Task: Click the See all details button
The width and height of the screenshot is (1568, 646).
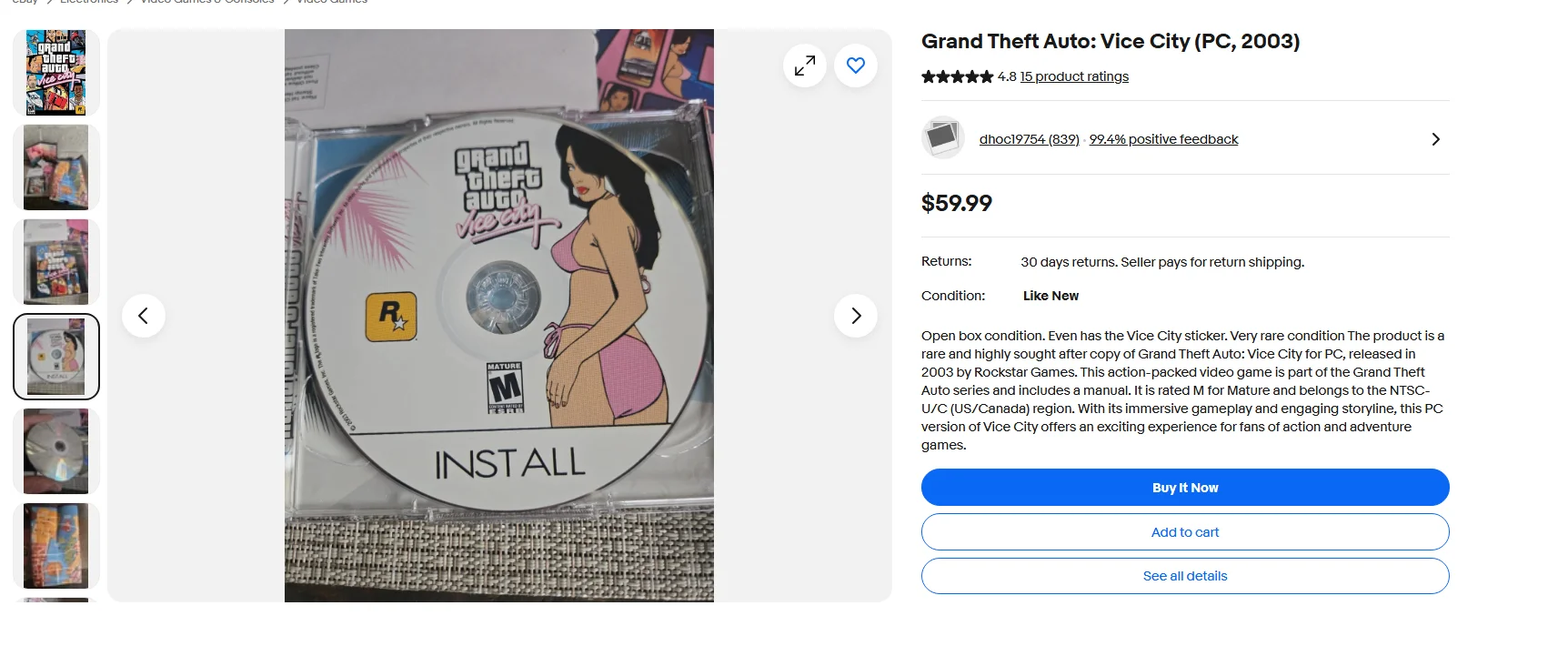Action: click(x=1185, y=576)
